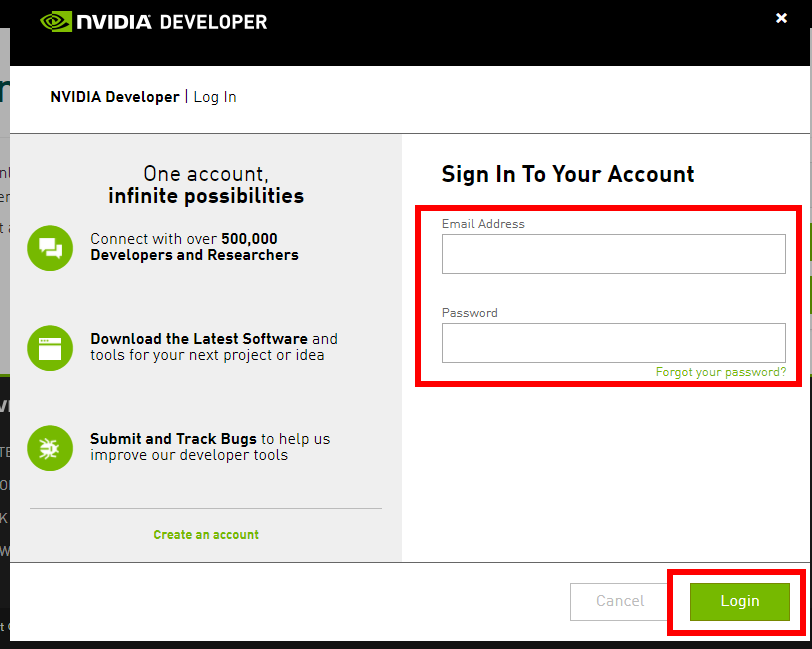Select the Submit and Track Bugs text
The image size is (812, 649).
click(173, 439)
